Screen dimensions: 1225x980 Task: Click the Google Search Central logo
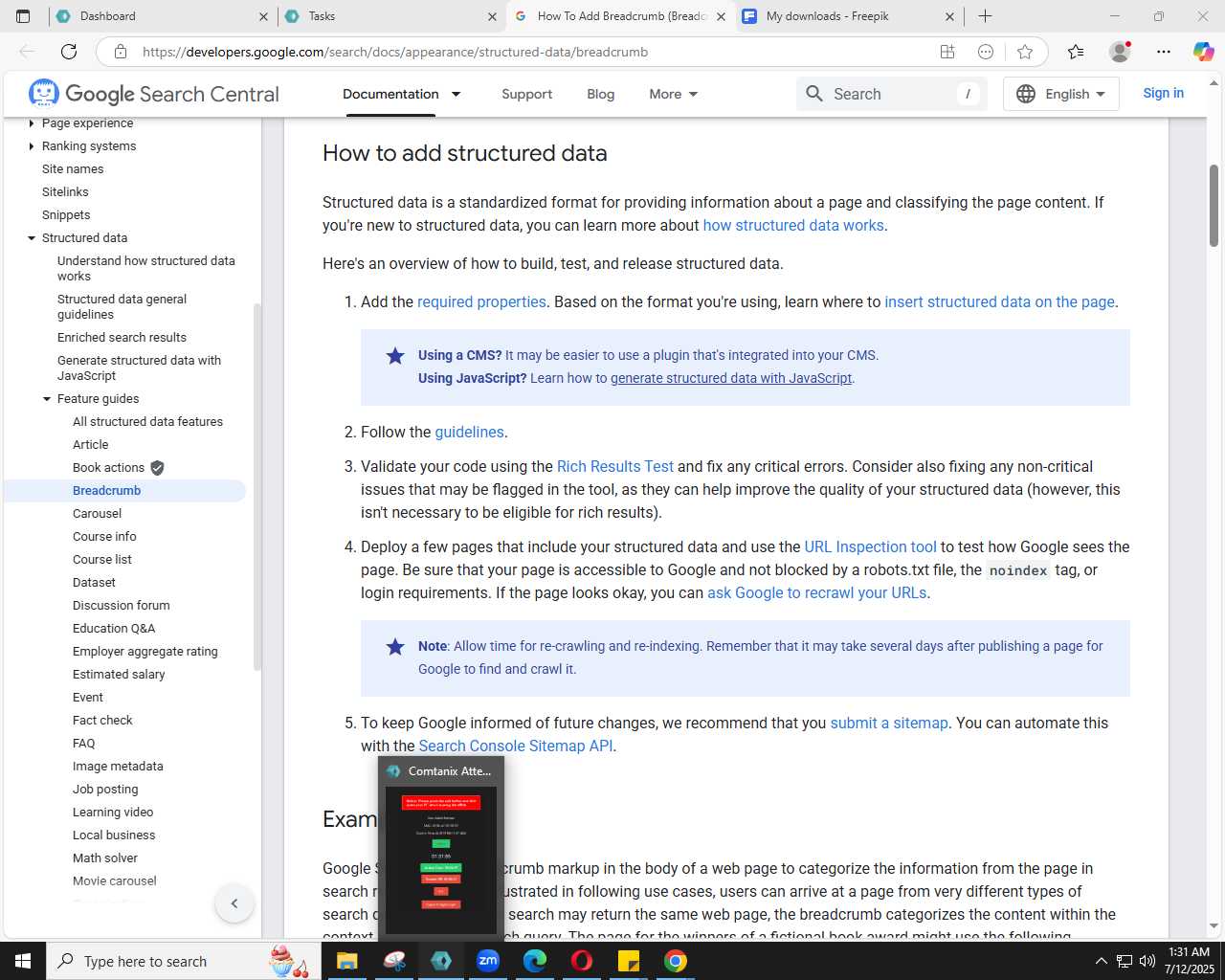pyautogui.click(x=154, y=94)
